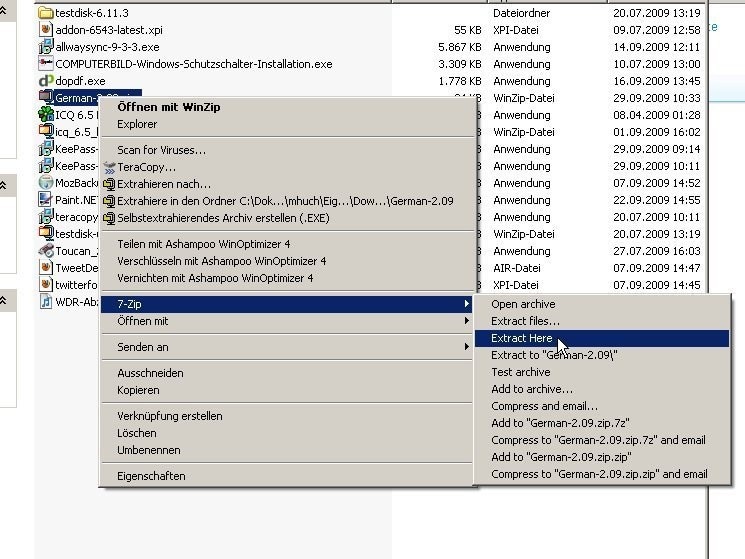Click the WDR audio file icon

coord(46,302)
